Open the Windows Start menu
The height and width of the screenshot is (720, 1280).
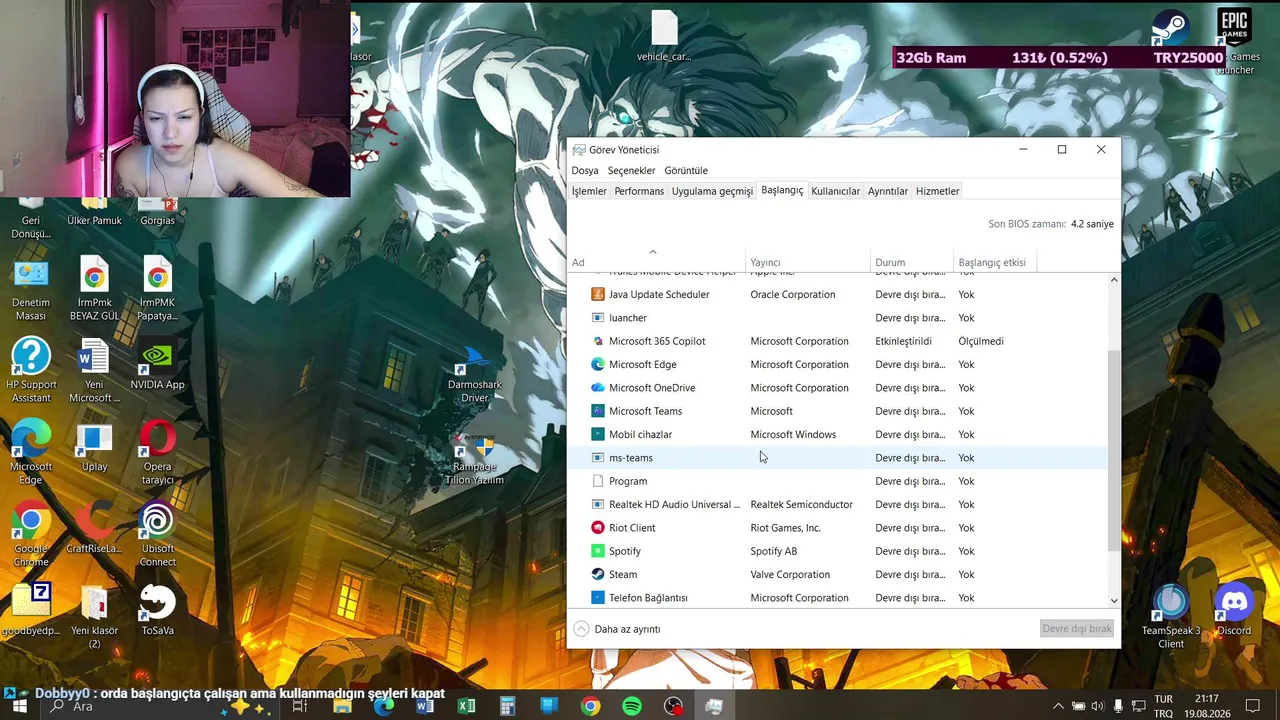click(19, 706)
